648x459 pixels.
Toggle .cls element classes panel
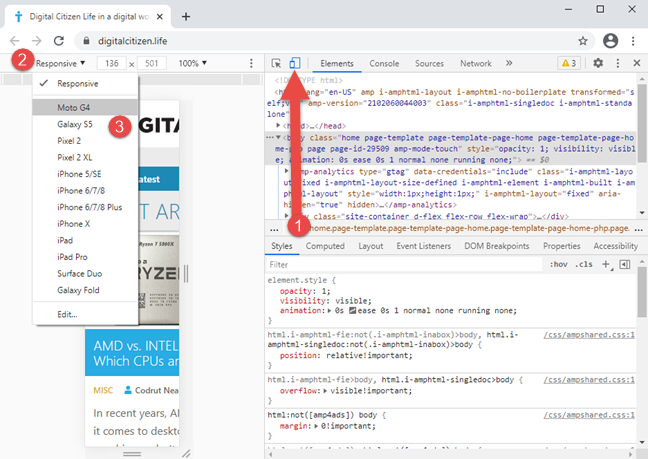tap(584, 264)
